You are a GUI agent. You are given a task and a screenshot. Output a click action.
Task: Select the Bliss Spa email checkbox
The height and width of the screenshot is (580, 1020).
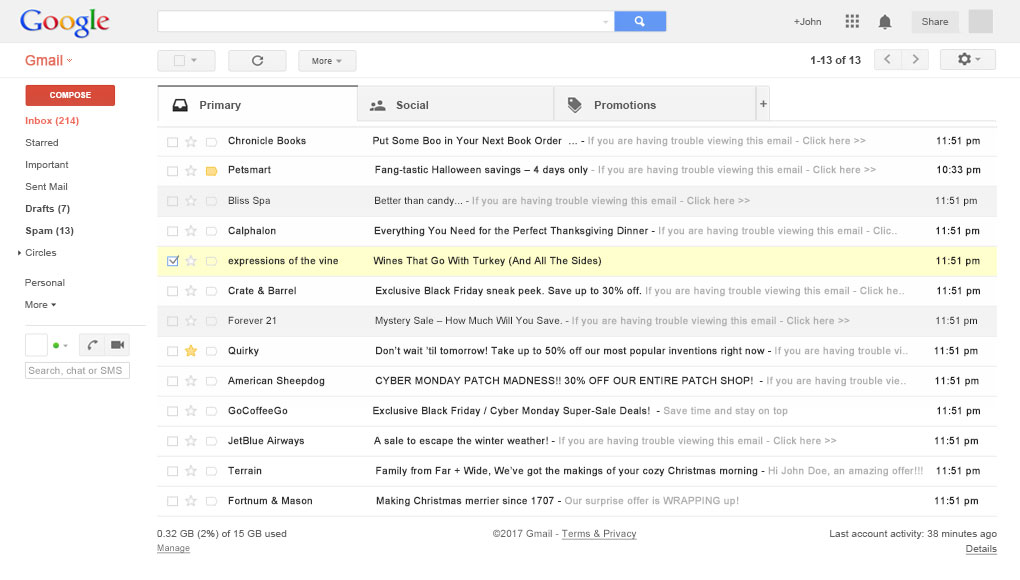click(172, 202)
